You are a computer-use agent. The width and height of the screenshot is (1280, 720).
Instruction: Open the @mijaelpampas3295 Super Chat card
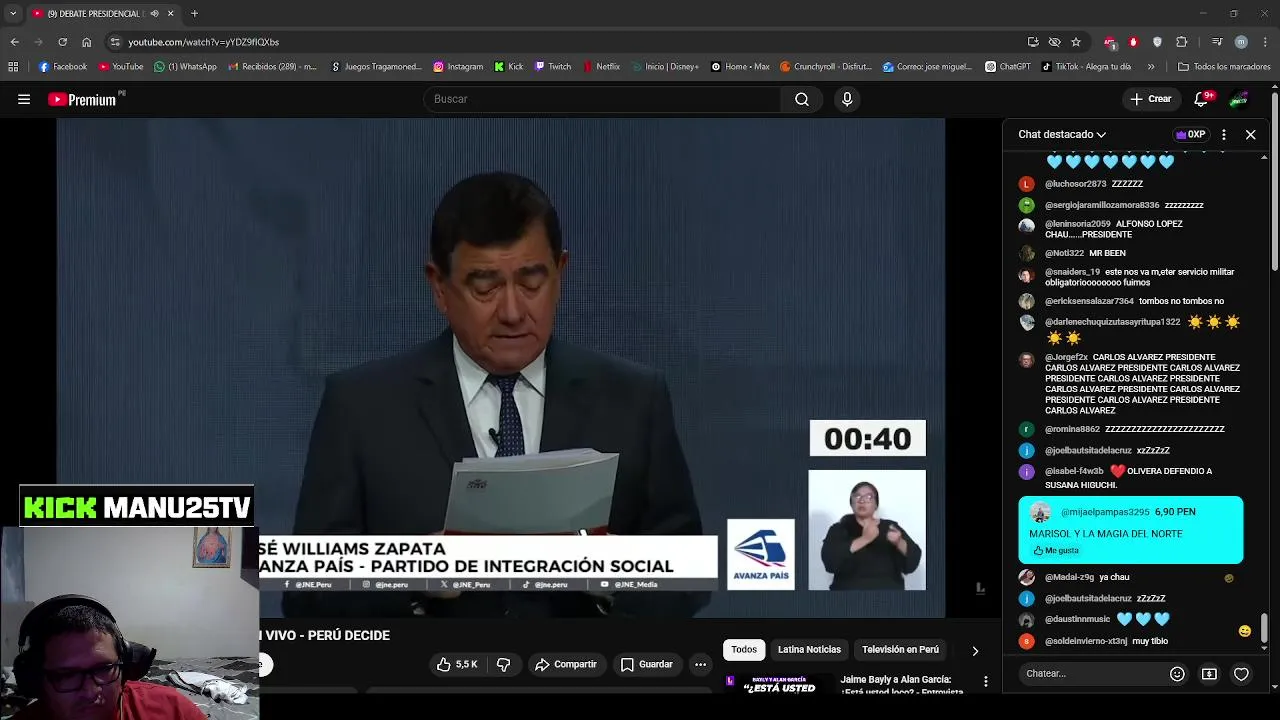[1131, 530]
